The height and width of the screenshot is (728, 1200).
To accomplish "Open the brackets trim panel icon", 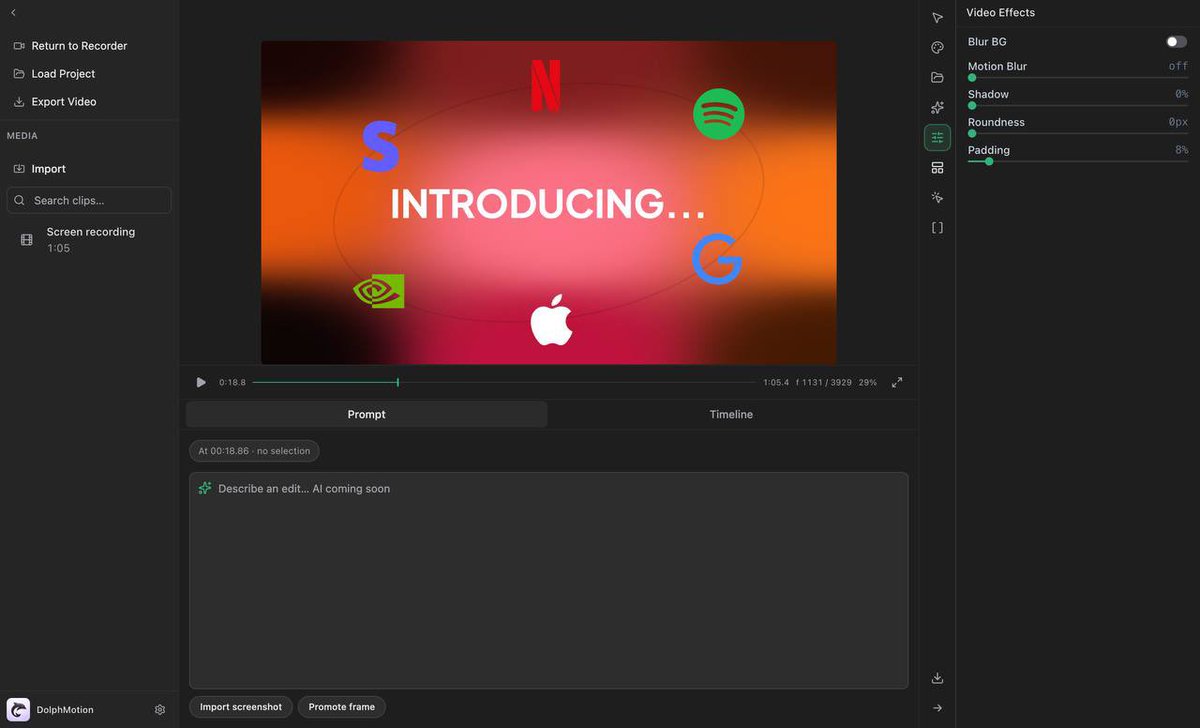I will click(937, 228).
